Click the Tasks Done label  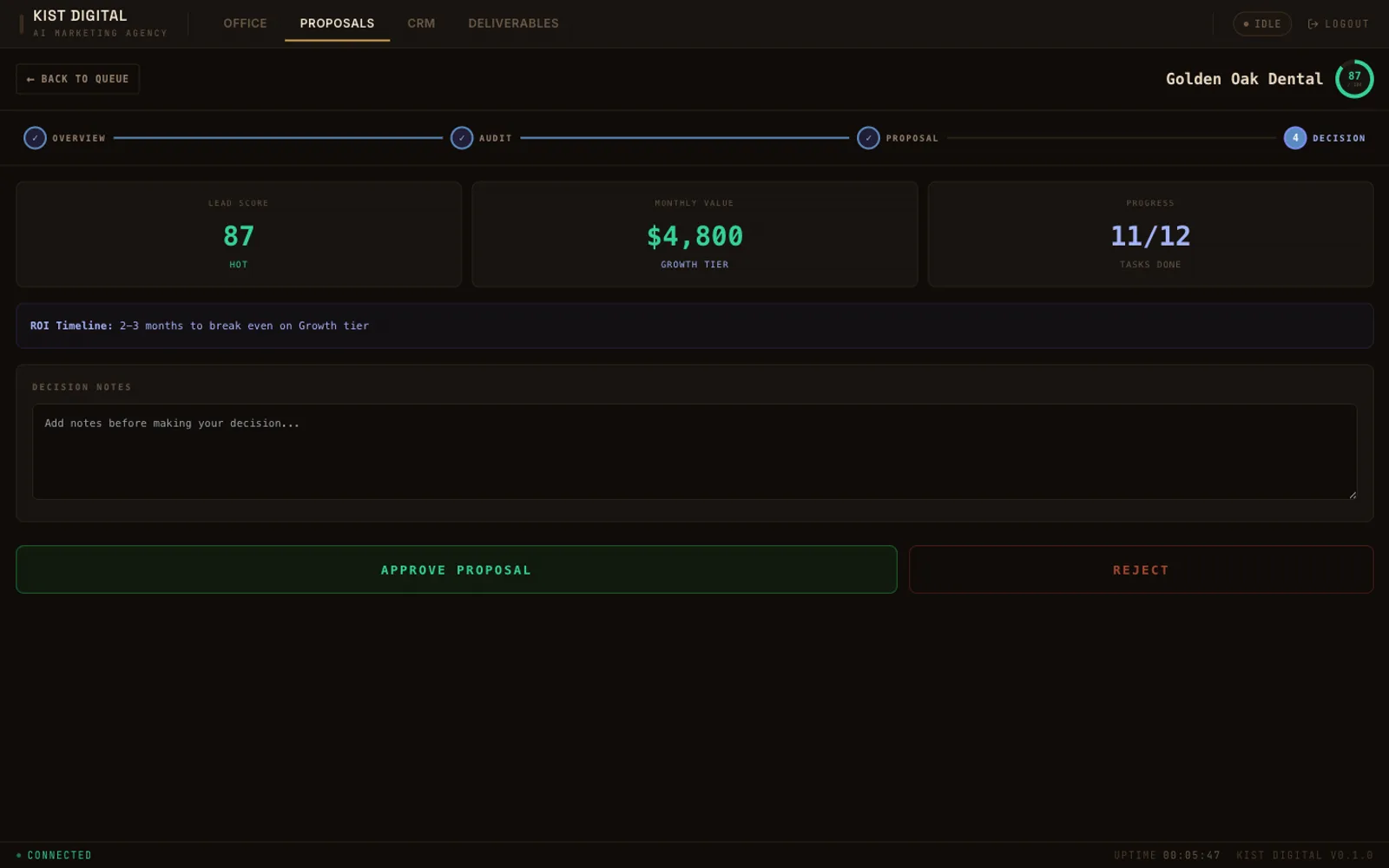(1150, 265)
